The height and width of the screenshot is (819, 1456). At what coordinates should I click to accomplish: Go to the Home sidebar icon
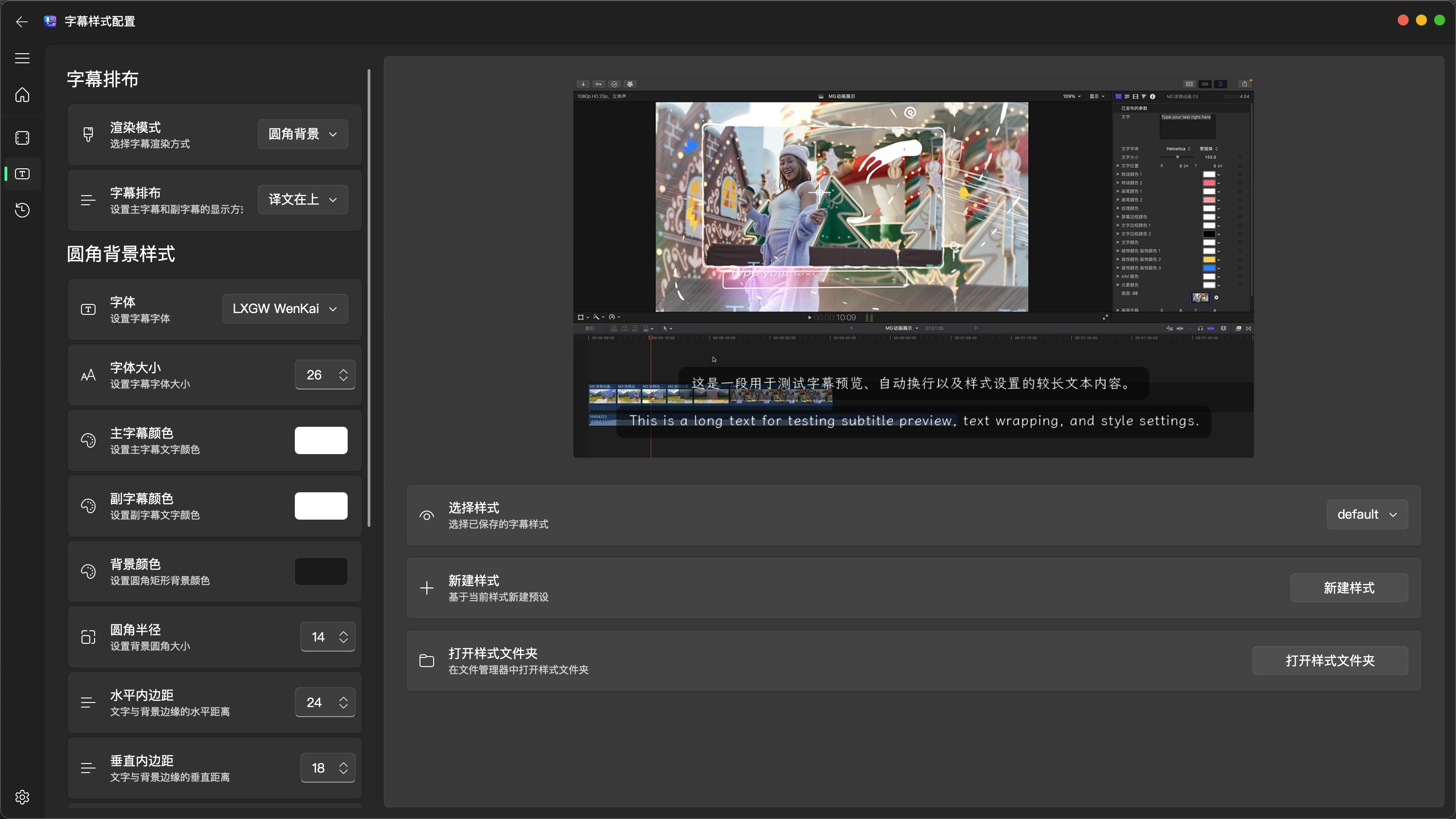point(22,95)
